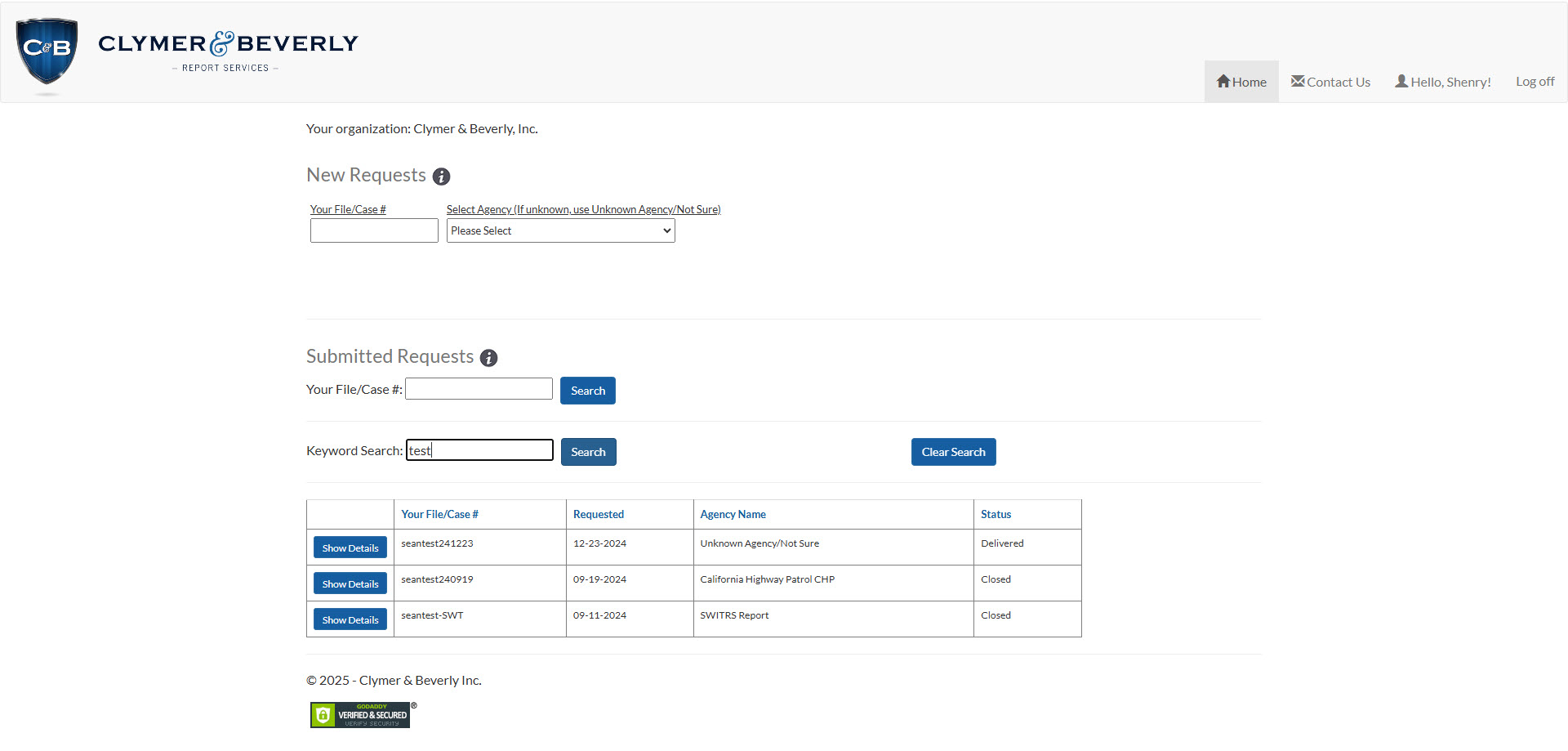
Task: Click the Clymer & Beverly shield logo
Action: pyautogui.click(x=46, y=51)
